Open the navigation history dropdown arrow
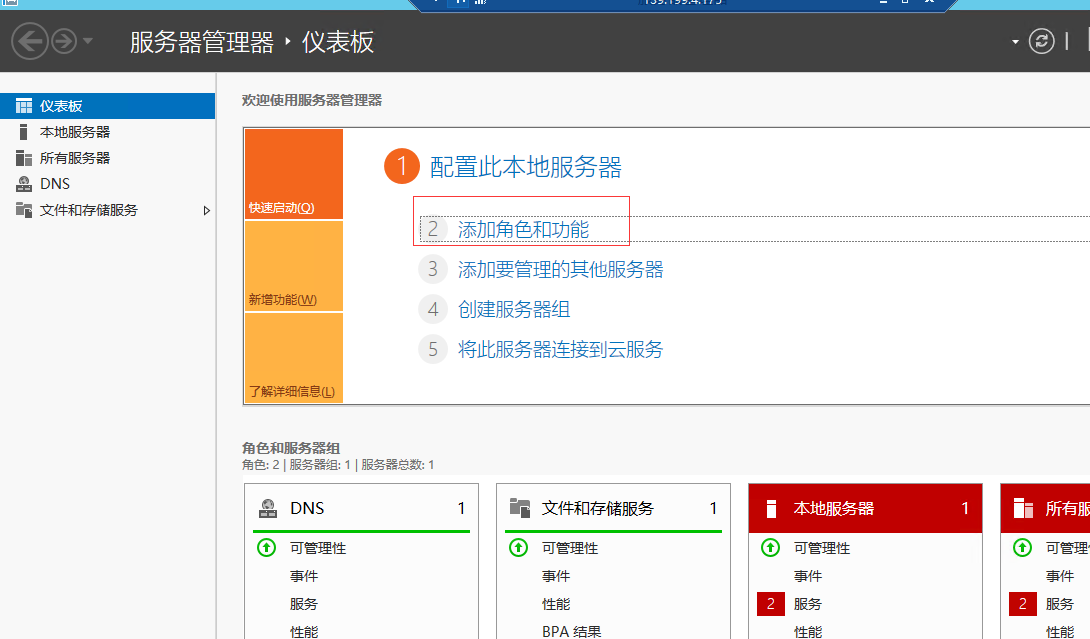The height and width of the screenshot is (639, 1090). pyautogui.click(x=88, y=41)
